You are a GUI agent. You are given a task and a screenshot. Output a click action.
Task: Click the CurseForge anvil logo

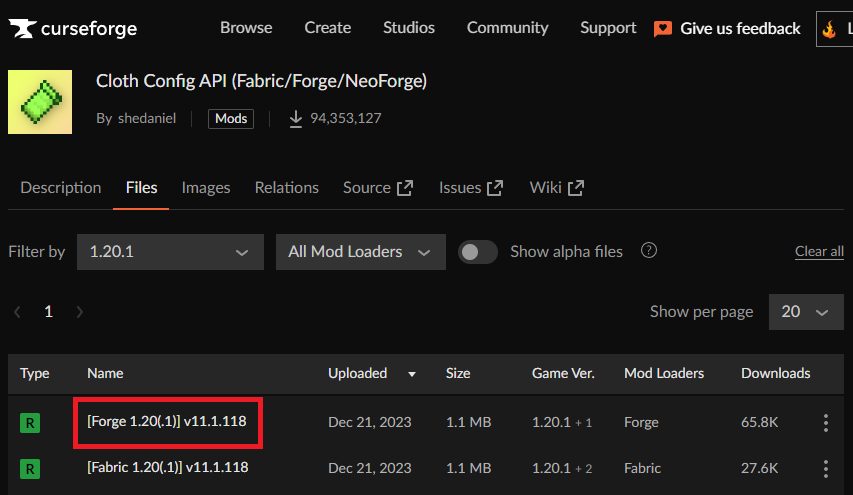(x=22, y=29)
